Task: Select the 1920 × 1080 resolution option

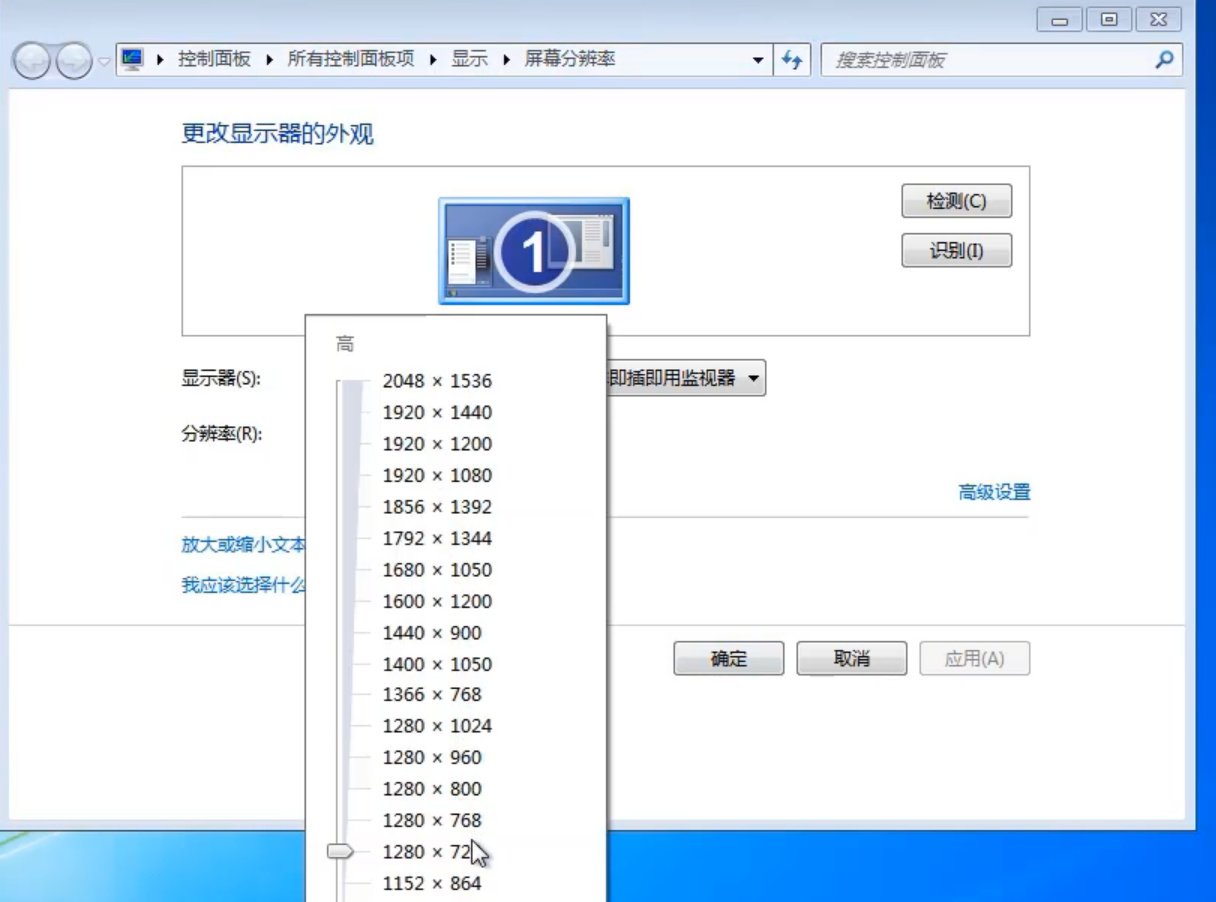Action: (437, 475)
